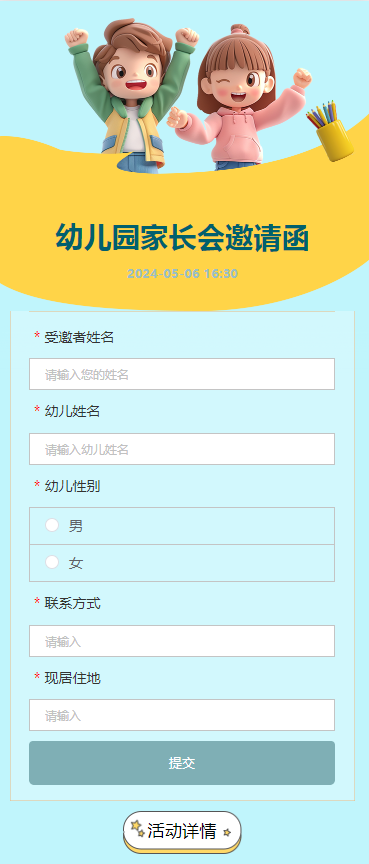Click the 幼儿园家长会邀请函 title
The image size is (369, 864).
point(182,238)
